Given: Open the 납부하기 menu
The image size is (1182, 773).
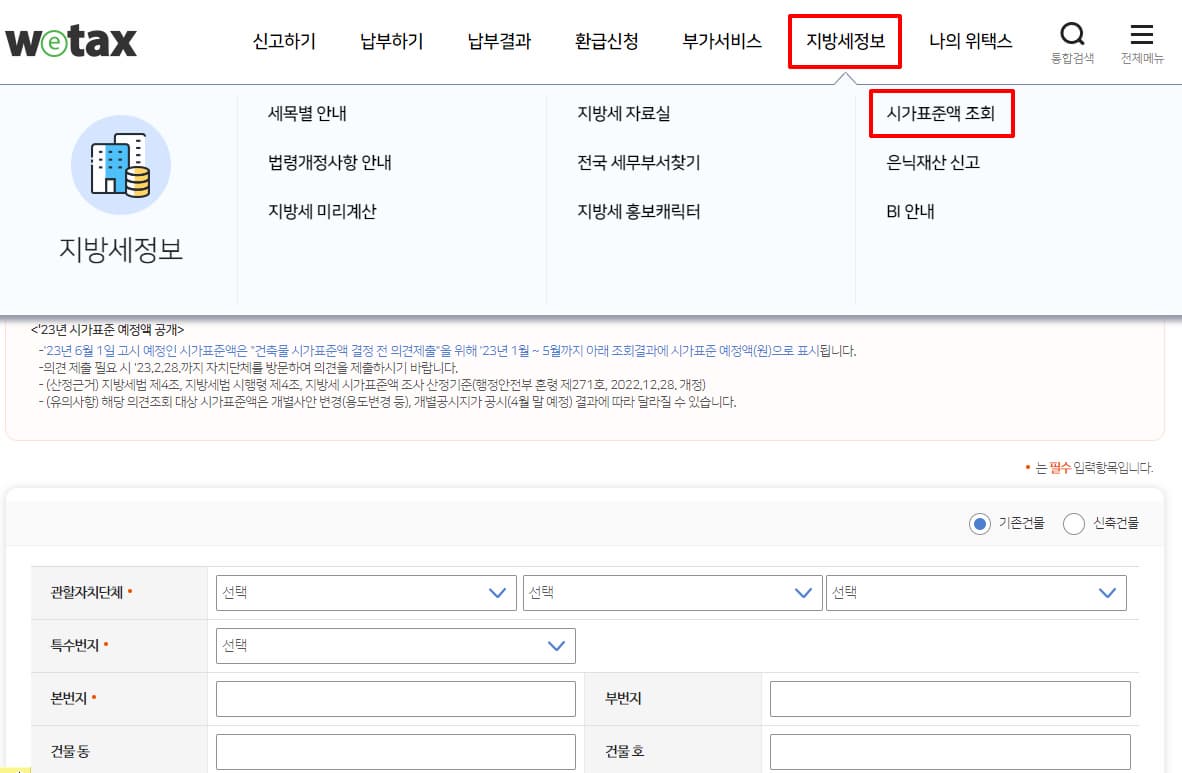Looking at the screenshot, I should [x=391, y=41].
